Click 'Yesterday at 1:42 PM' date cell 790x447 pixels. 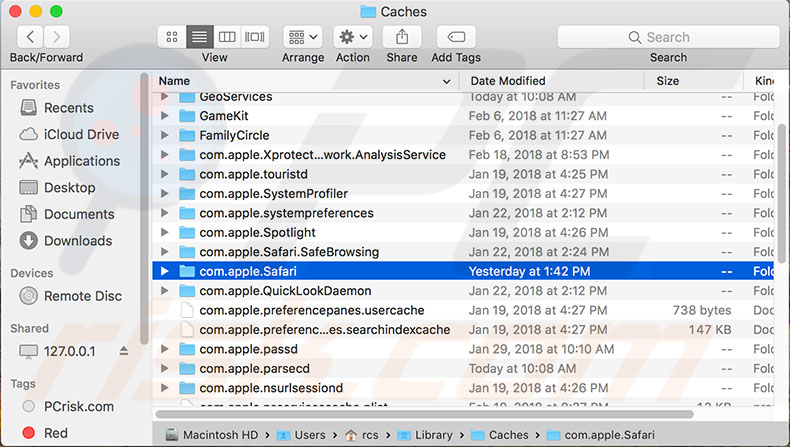pyautogui.click(x=530, y=271)
